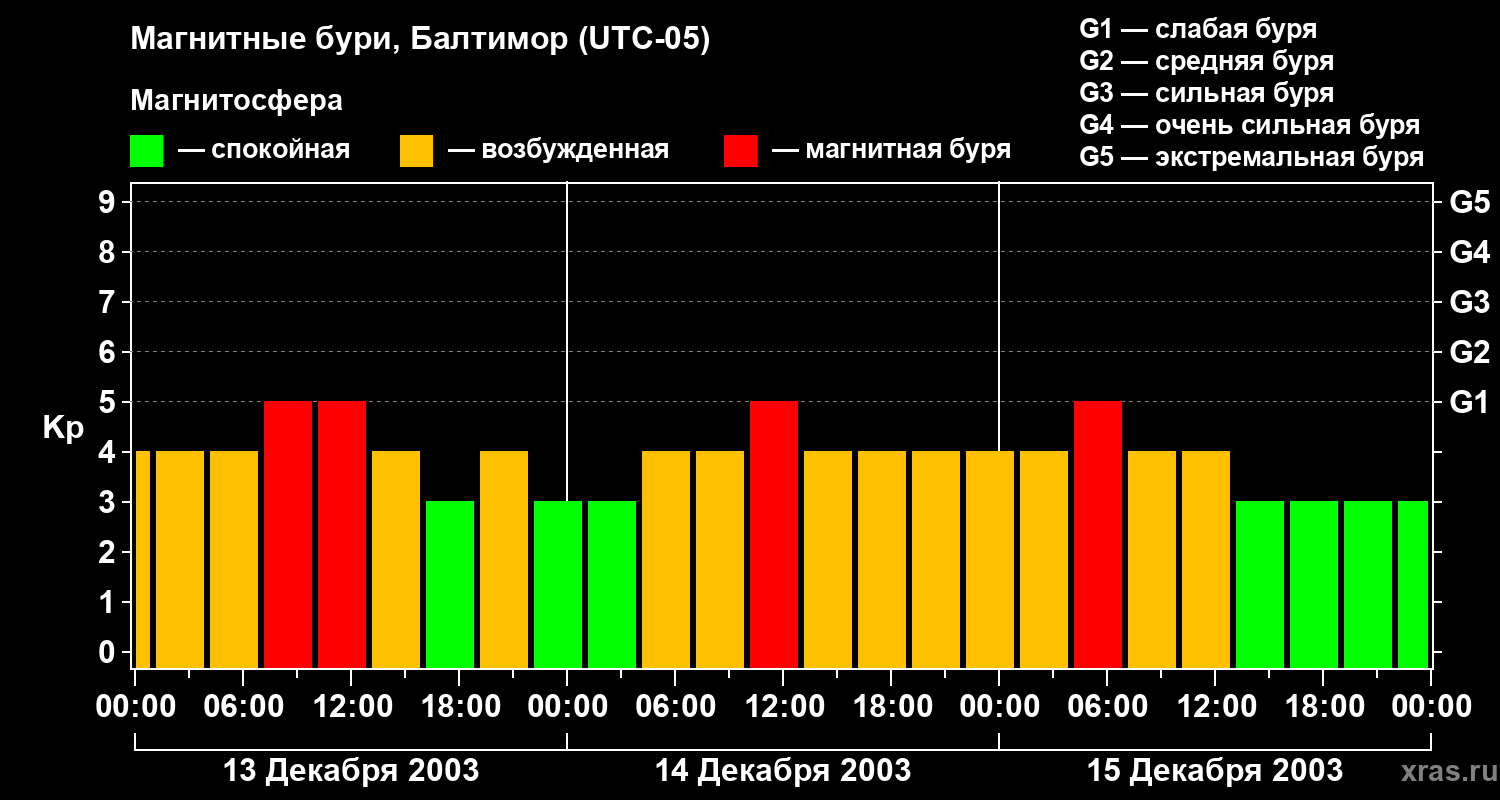Click the — возбужденная legend label
Image resolution: width=1500 pixels, height=800 pixels.
(558, 150)
